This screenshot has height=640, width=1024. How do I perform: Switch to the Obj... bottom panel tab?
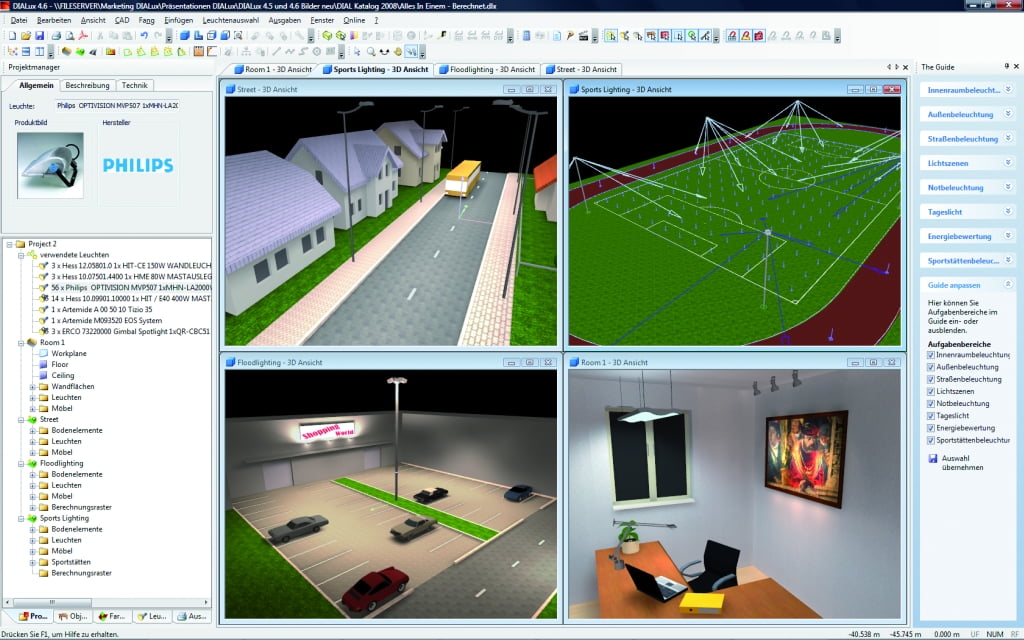click(72, 616)
